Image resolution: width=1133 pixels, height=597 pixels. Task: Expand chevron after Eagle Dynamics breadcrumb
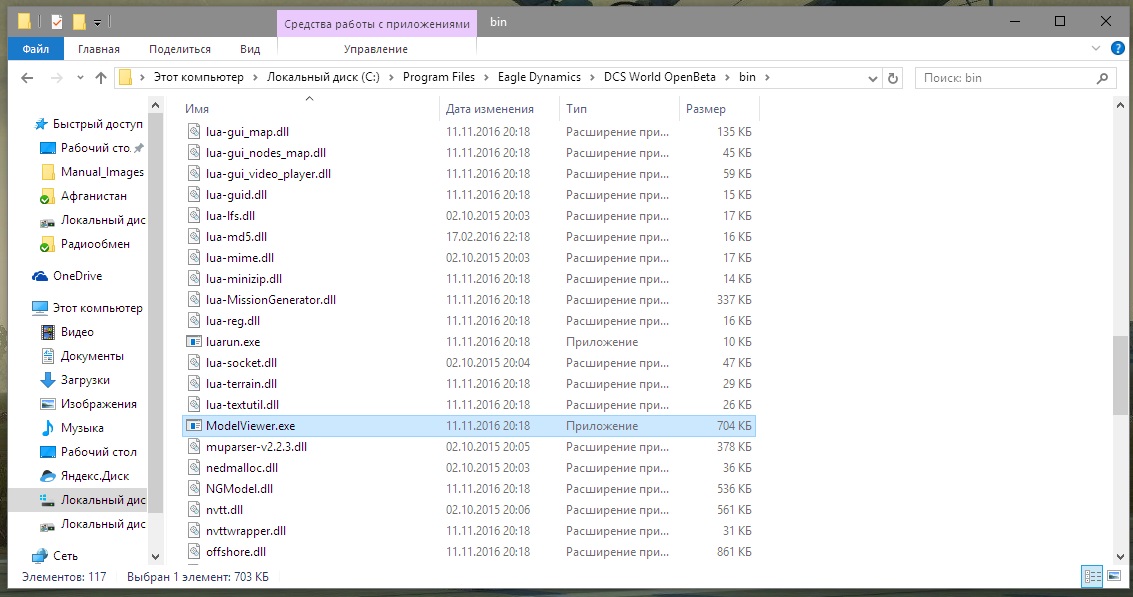592,77
